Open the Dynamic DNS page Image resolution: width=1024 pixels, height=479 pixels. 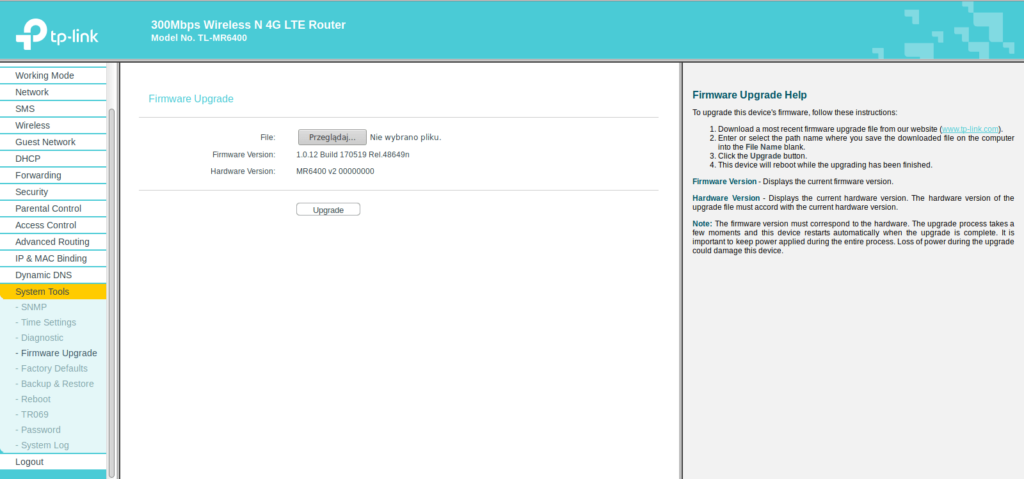pos(46,275)
